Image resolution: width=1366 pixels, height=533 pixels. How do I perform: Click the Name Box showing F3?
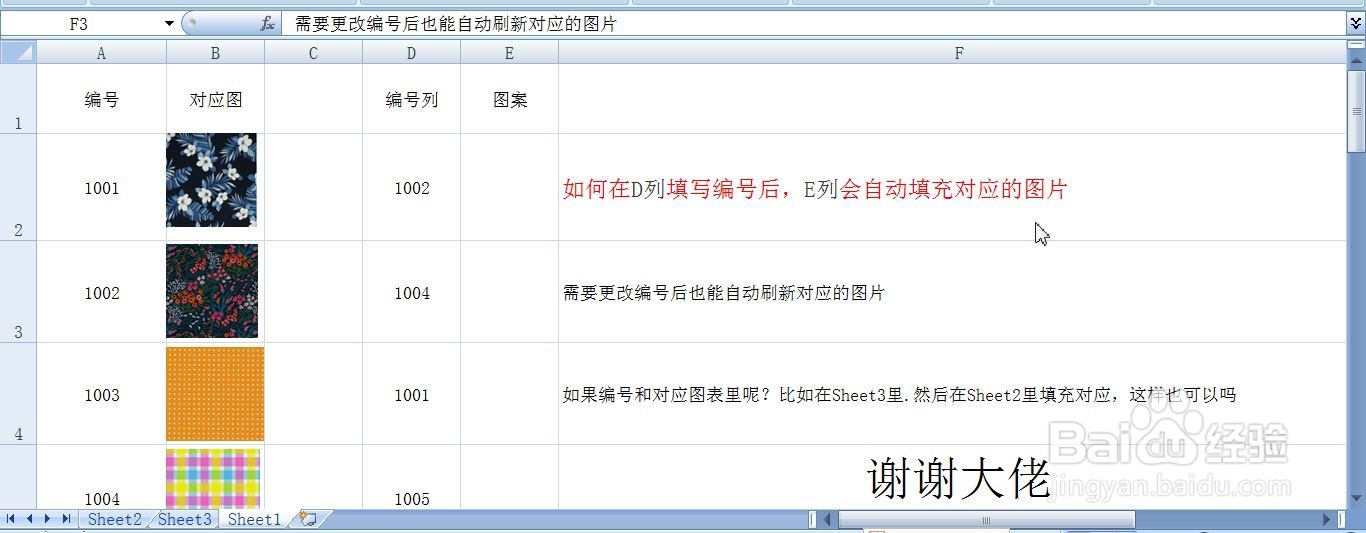pos(81,24)
